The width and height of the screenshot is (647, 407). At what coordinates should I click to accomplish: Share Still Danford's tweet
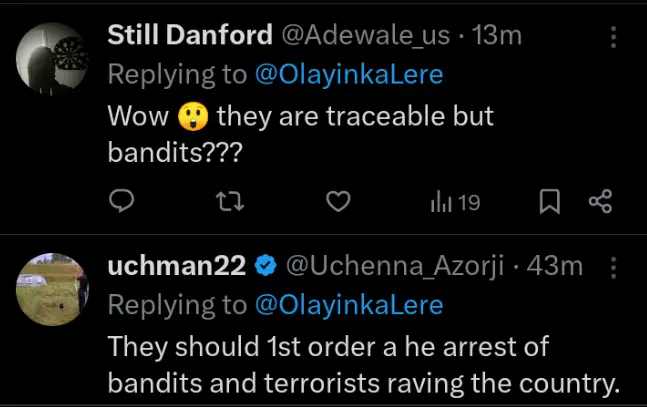[x=600, y=202]
